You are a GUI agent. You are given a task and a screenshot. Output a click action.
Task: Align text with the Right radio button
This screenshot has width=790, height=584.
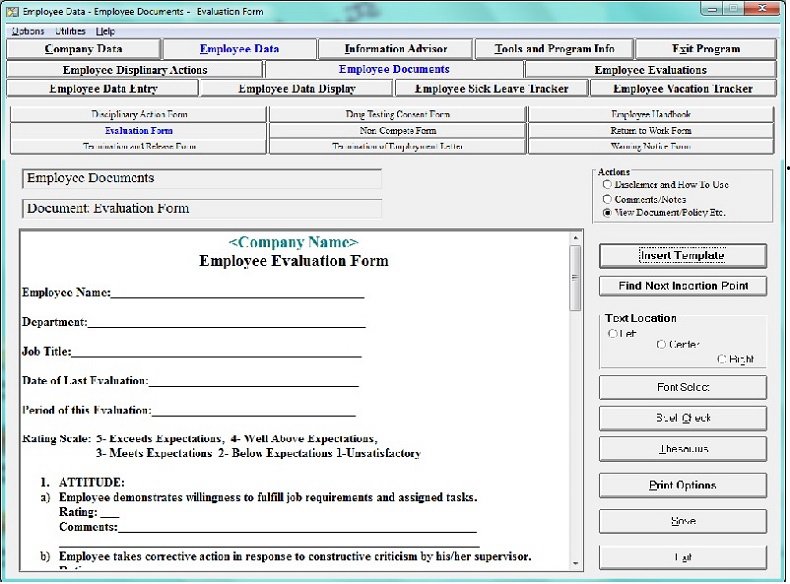(723, 359)
